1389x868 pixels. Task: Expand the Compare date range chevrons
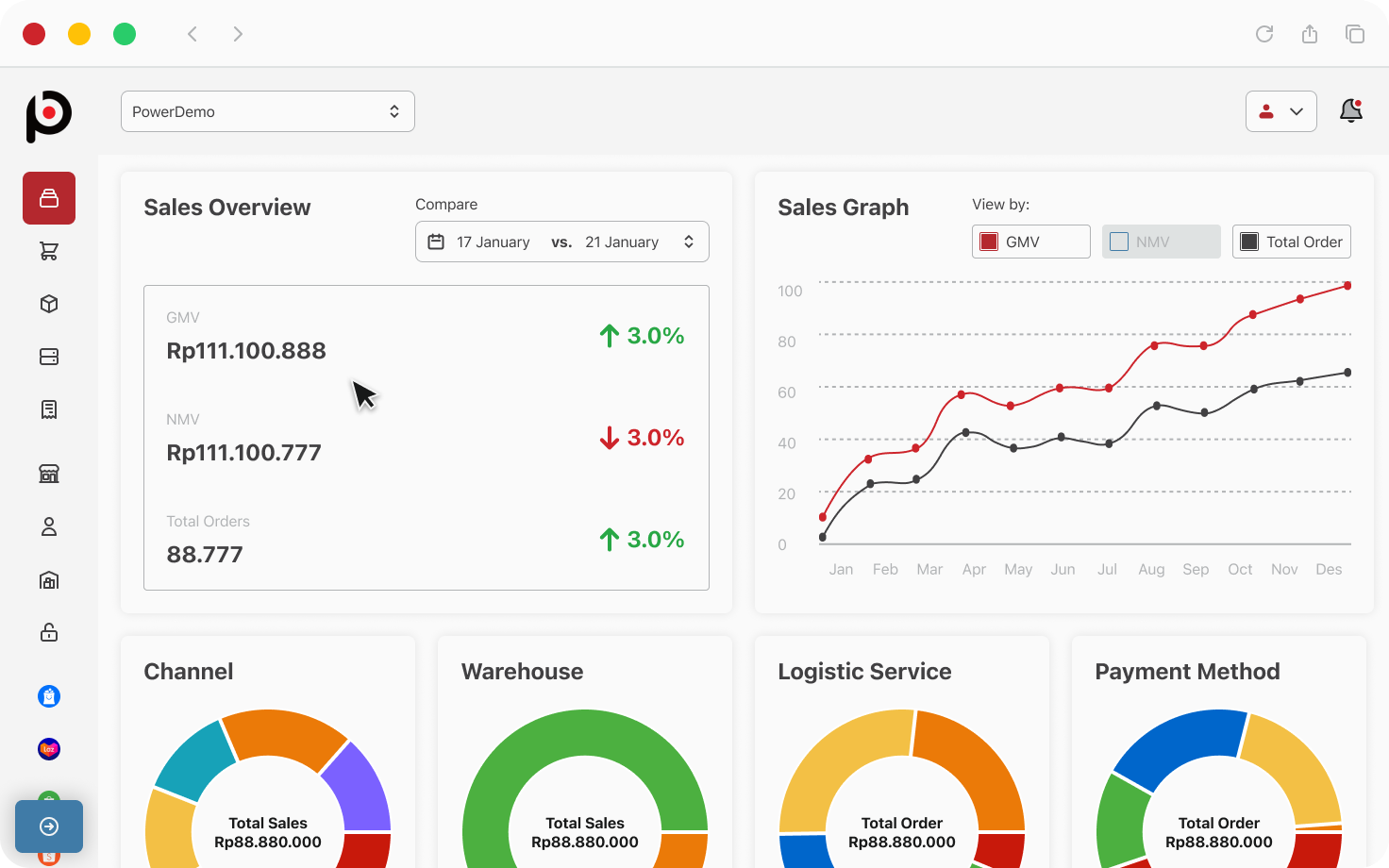(x=689, y=242)
